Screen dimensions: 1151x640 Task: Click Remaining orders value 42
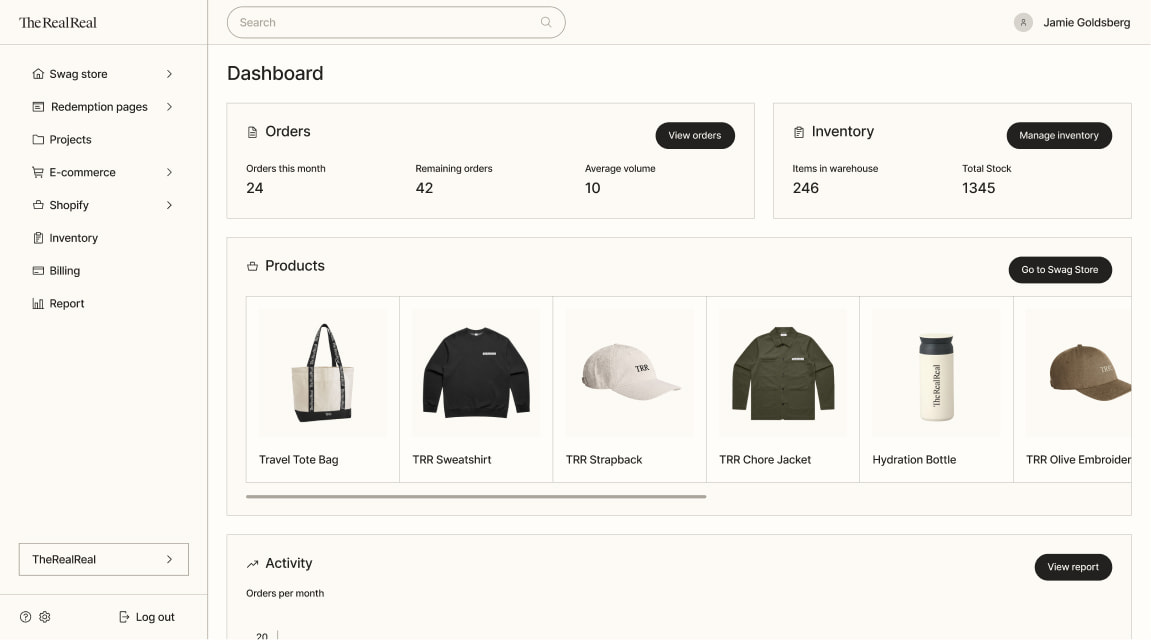424,189
